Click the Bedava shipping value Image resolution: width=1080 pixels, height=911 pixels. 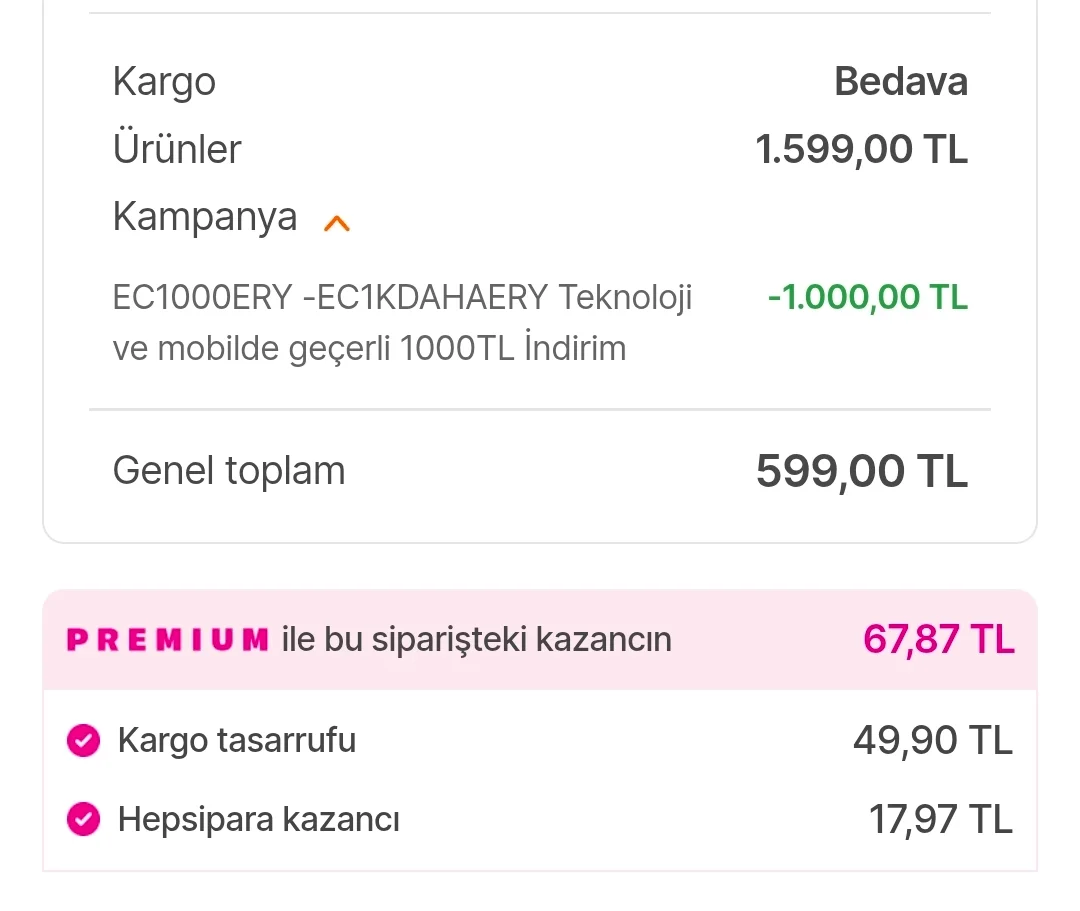900,82
